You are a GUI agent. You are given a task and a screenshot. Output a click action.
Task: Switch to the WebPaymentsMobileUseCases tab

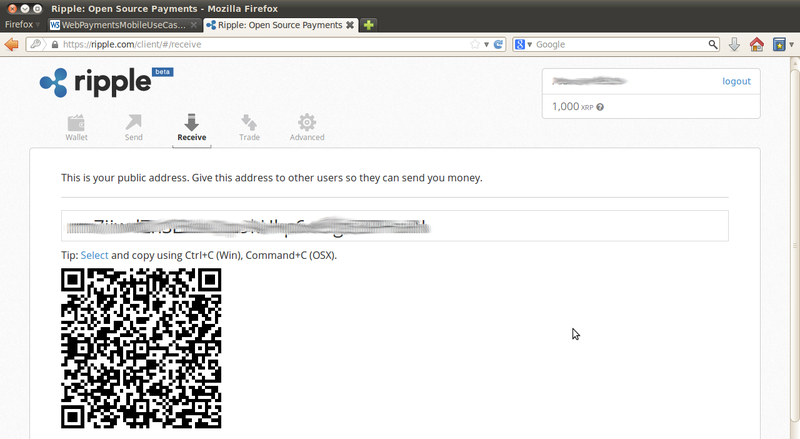point(122,25)
